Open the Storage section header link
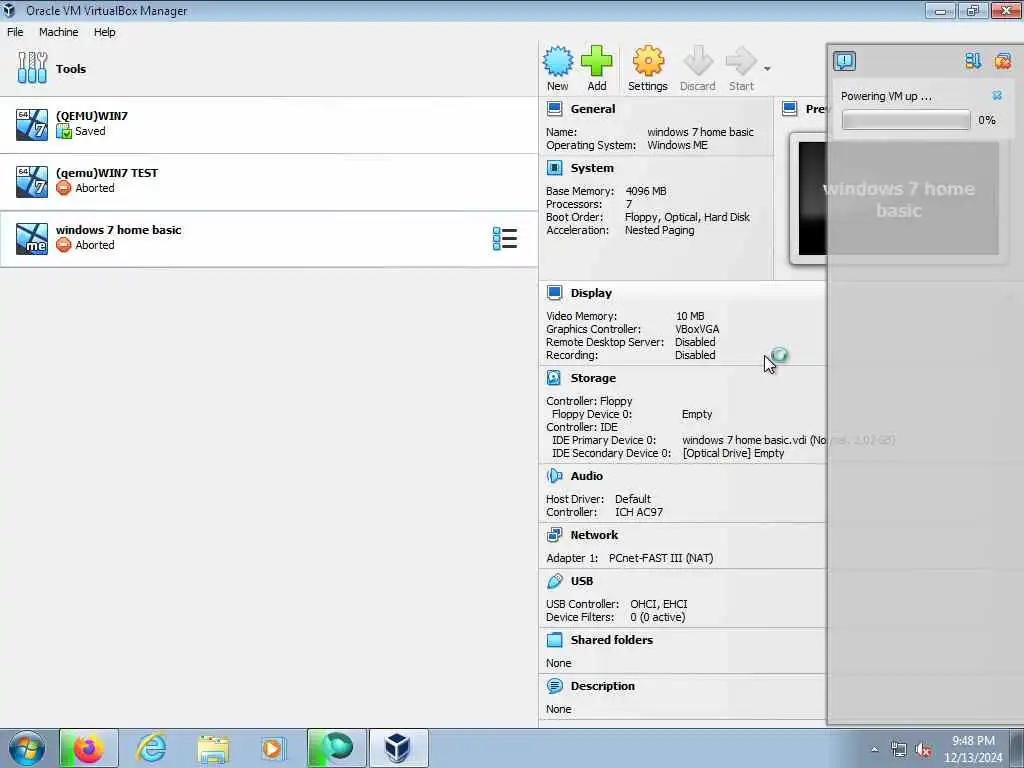 coord(593,378)
